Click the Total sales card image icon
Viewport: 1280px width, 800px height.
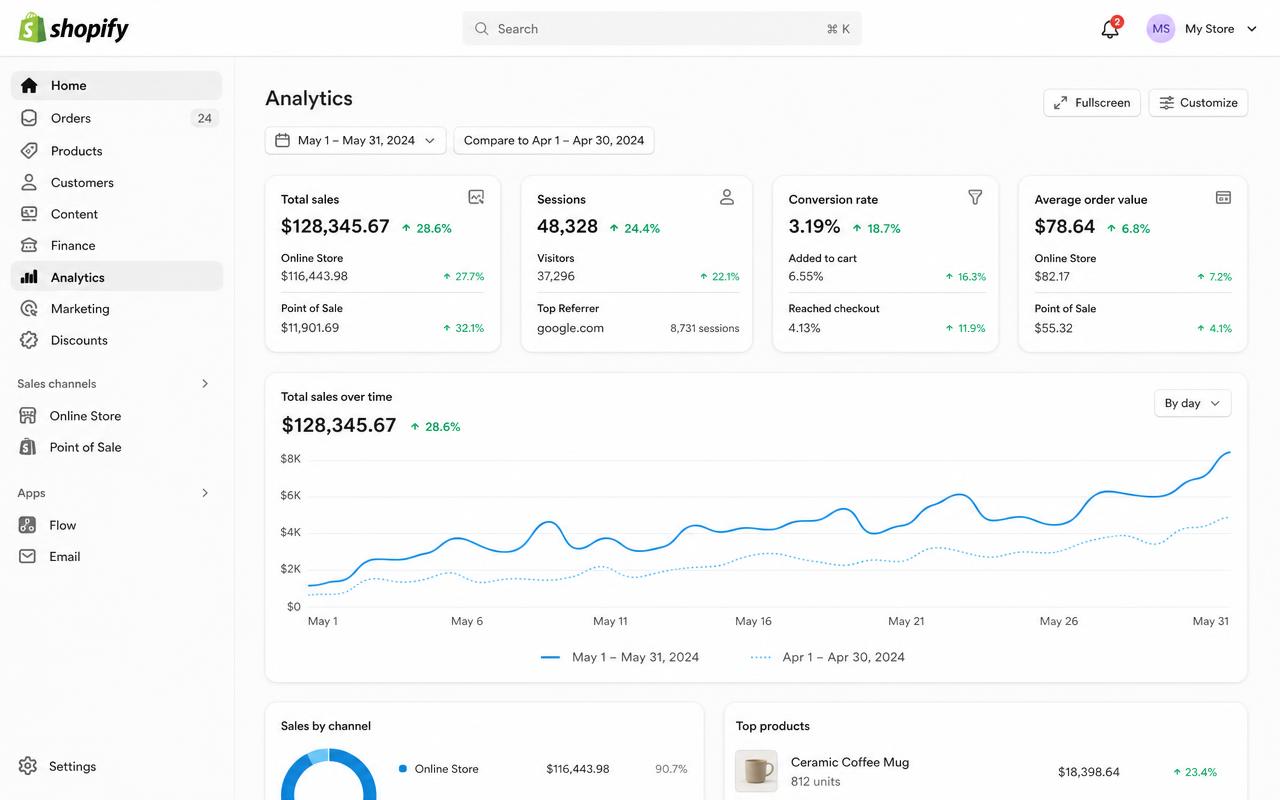476,198
